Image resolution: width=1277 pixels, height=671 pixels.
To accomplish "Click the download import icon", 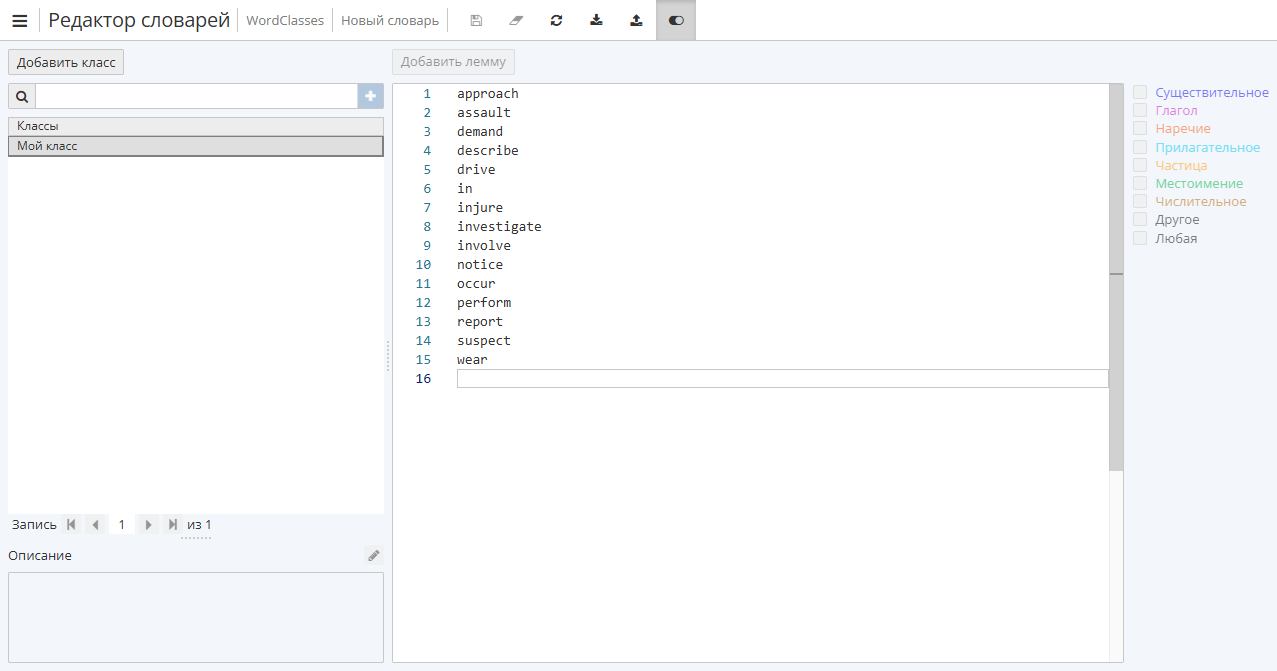I will coord(596,20).
